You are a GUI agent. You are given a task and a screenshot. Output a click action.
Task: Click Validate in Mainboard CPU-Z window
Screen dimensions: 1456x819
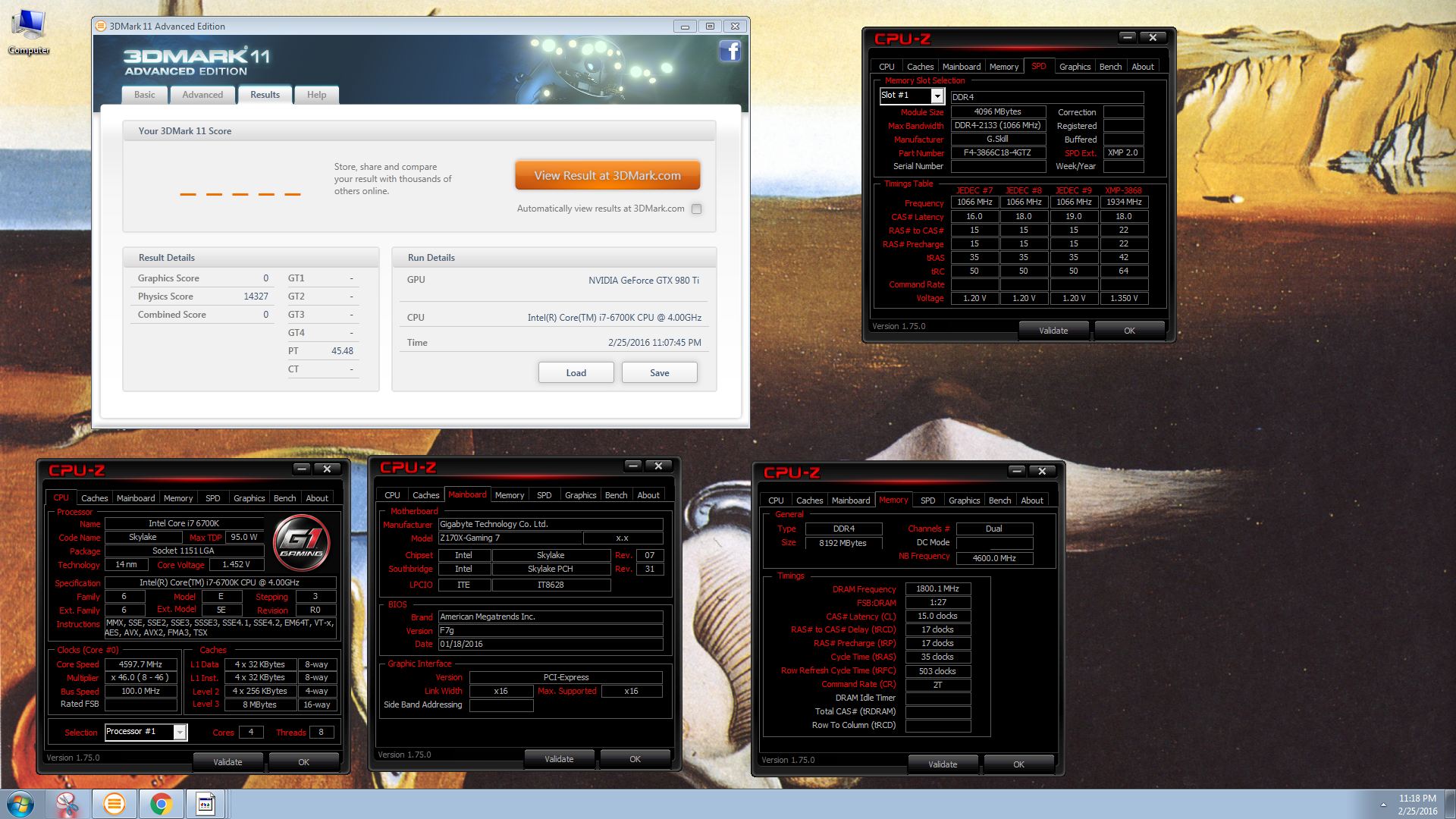[x=559, y=759]
